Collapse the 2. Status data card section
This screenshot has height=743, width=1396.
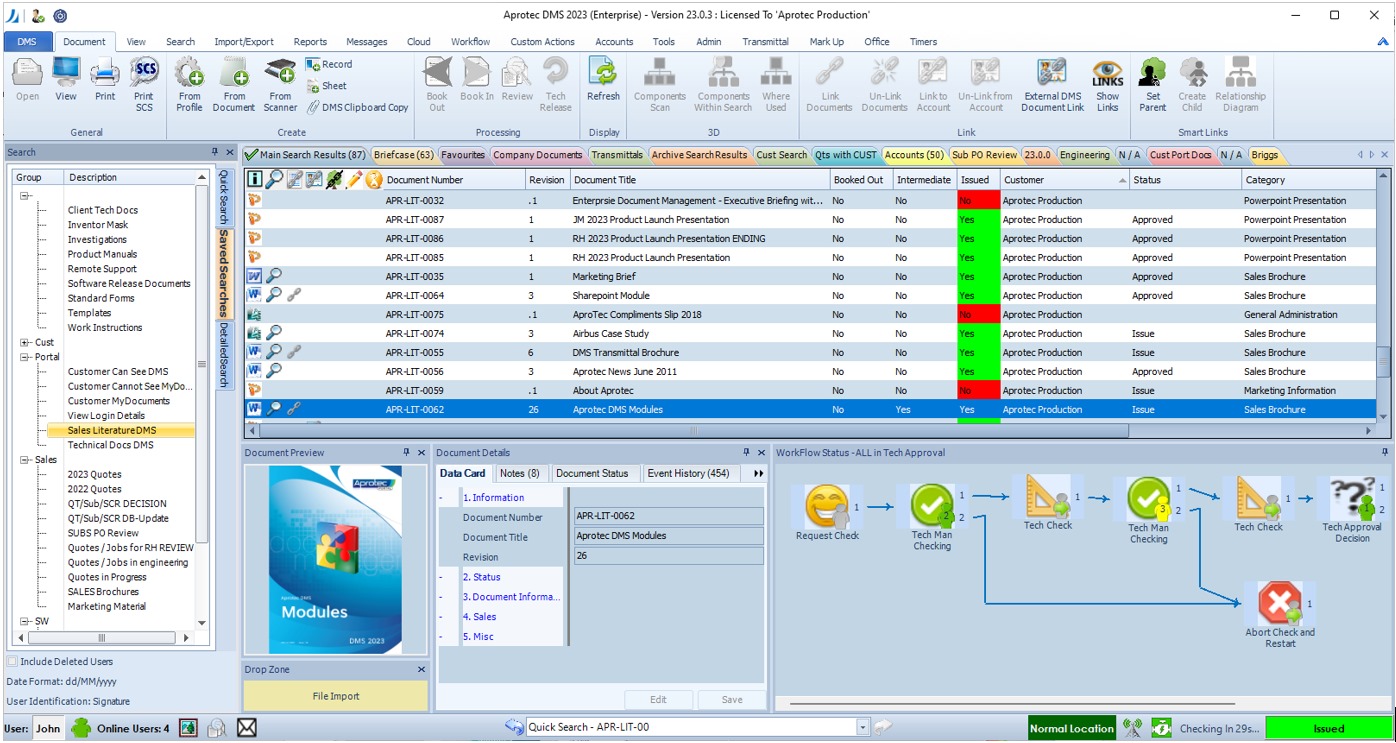pos(442,577)
